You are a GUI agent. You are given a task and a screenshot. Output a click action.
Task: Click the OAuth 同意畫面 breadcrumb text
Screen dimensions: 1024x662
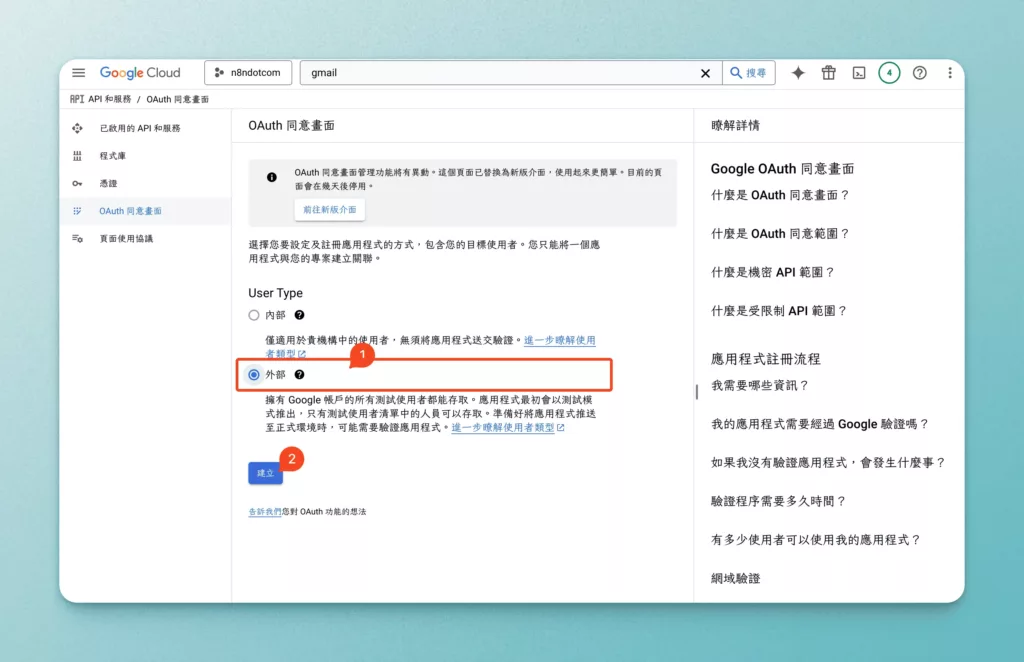pos(177,99)
